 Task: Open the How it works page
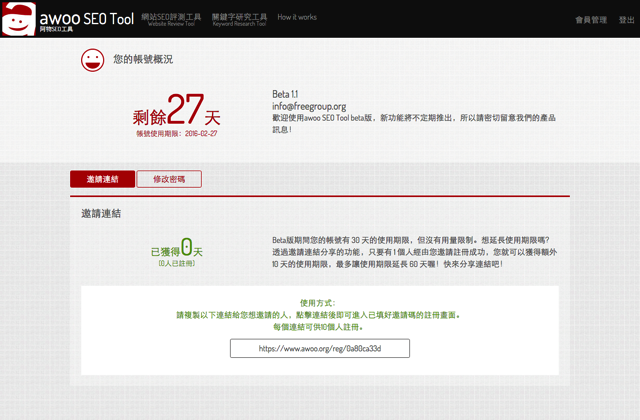[297, 17]
